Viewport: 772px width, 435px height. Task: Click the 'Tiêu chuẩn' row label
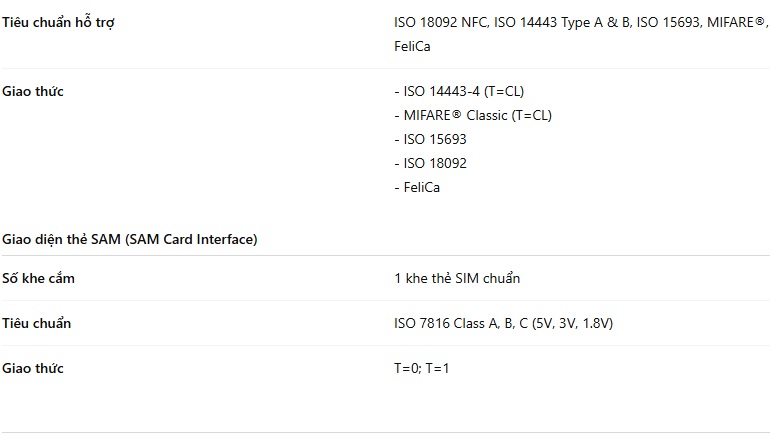pyautogui.click(x=36, y=323)
